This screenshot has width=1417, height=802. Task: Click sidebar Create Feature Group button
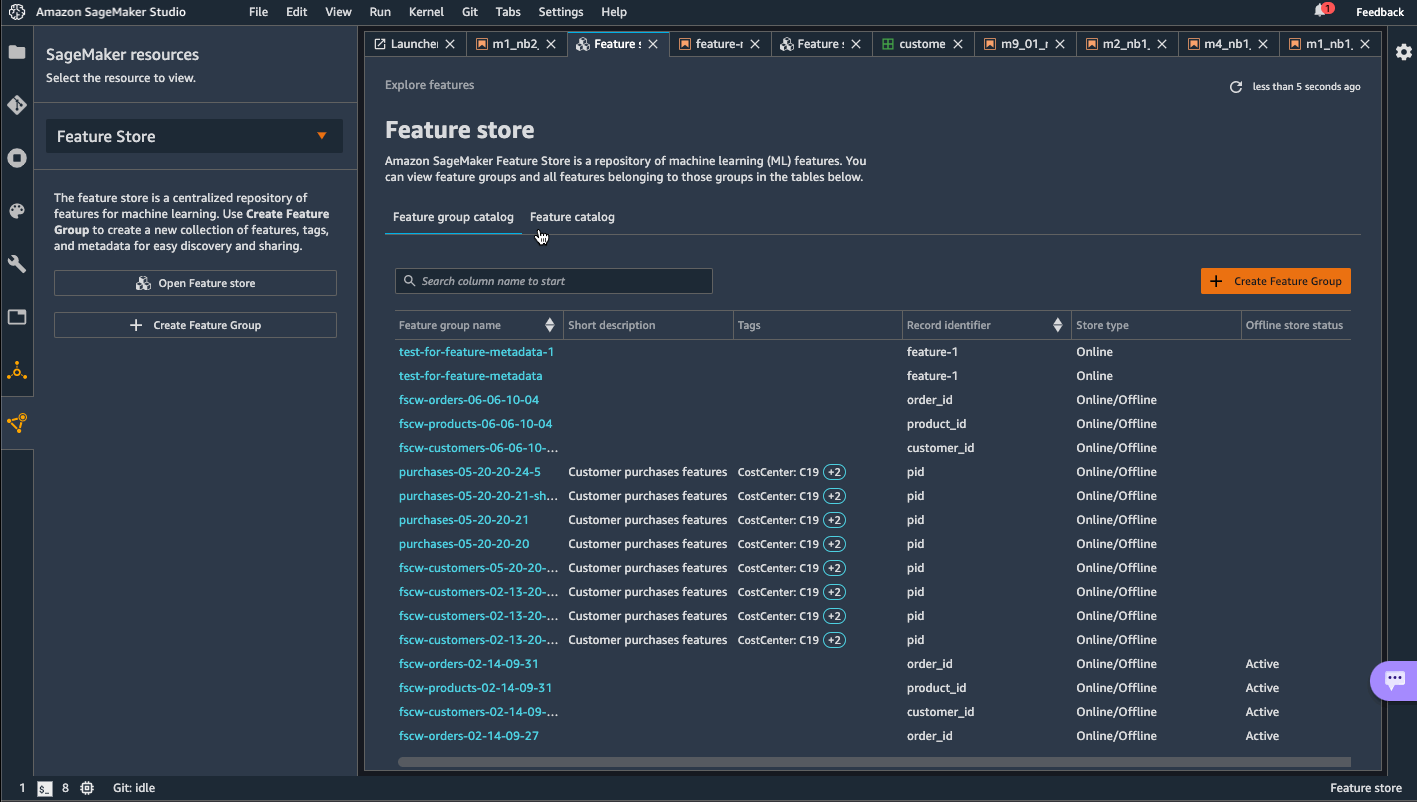[x=195, y=325]
